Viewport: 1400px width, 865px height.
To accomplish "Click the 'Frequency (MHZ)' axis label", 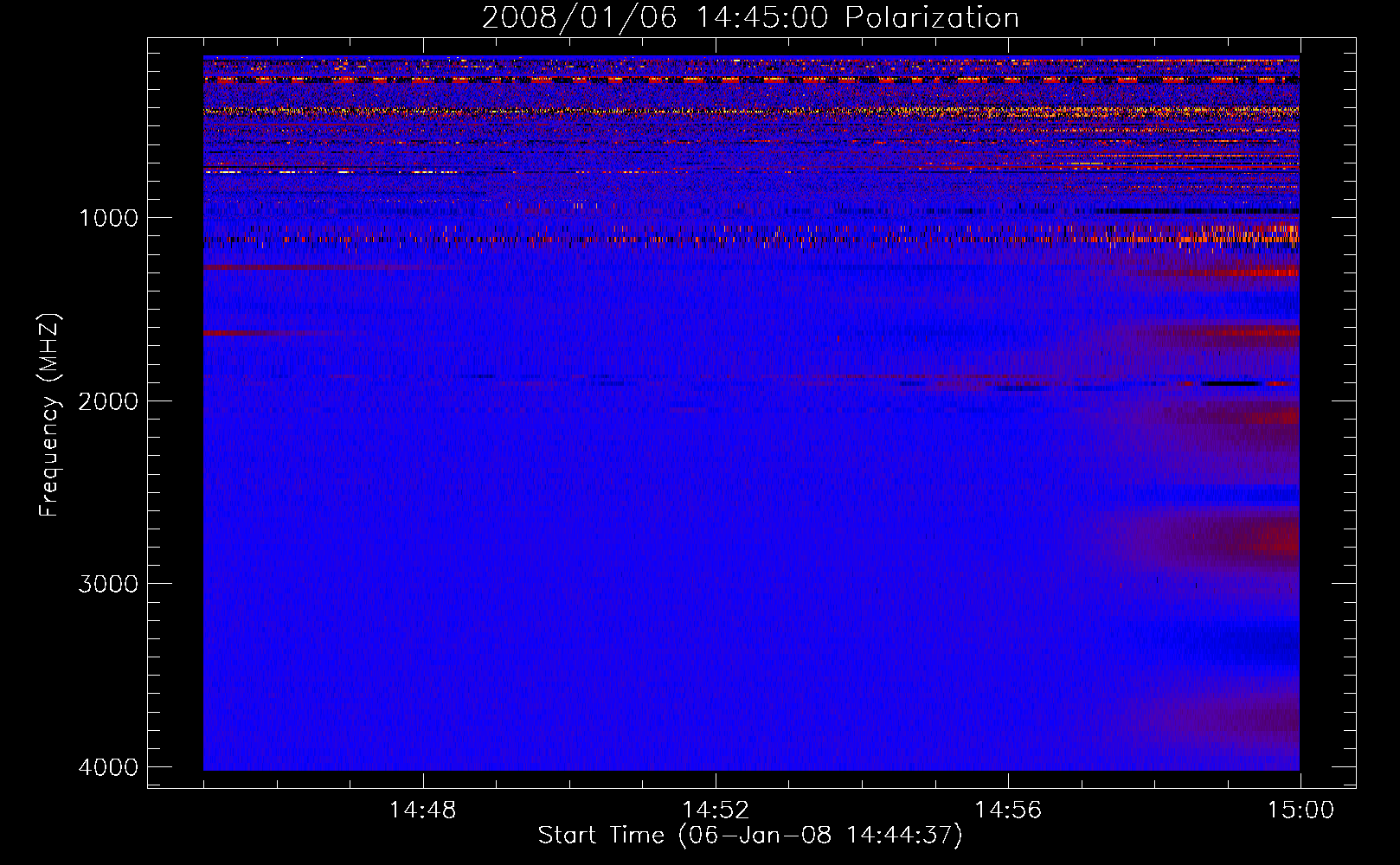I will [49, 415].
